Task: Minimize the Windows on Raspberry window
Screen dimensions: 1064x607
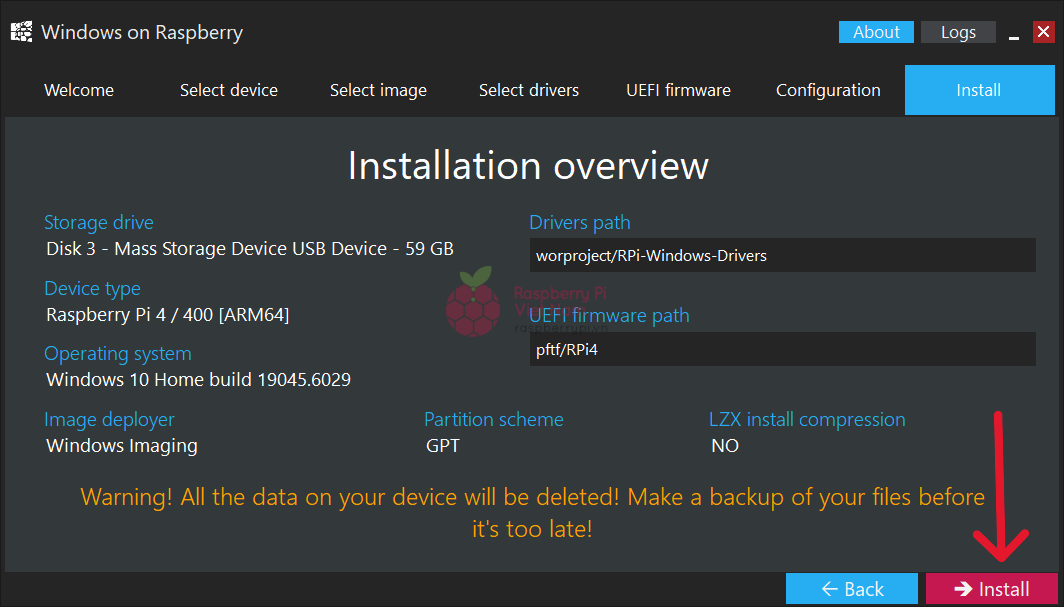Action: coord(1014,33)
